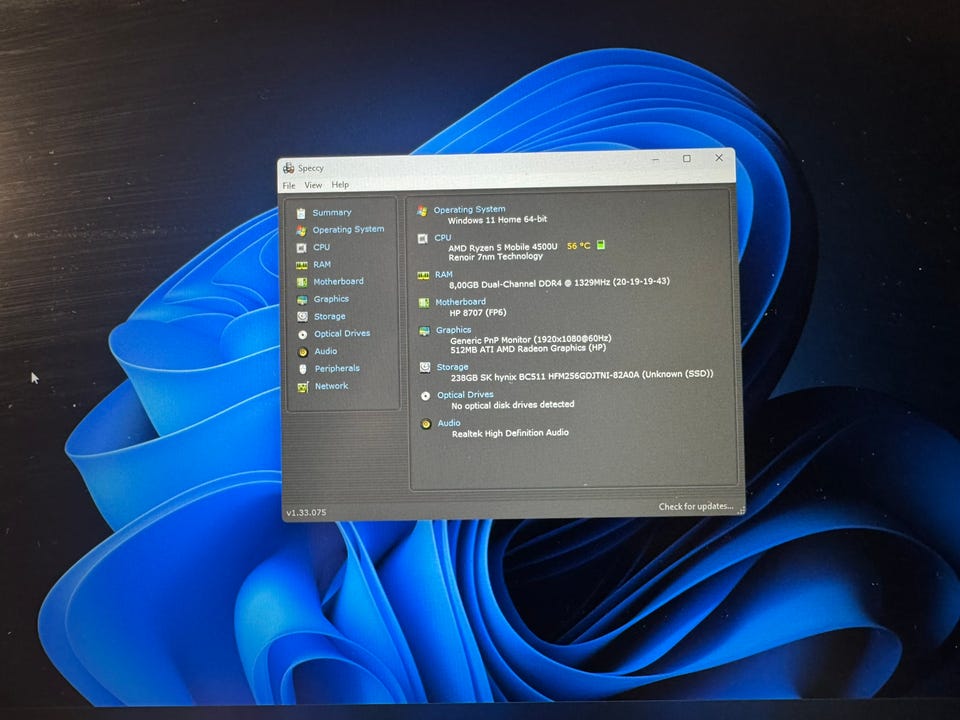Viewport: 960px width, 720px height.
Task: Click the 512MB ATI AMD Radeon Graphics line
Action: click(528, 348)
